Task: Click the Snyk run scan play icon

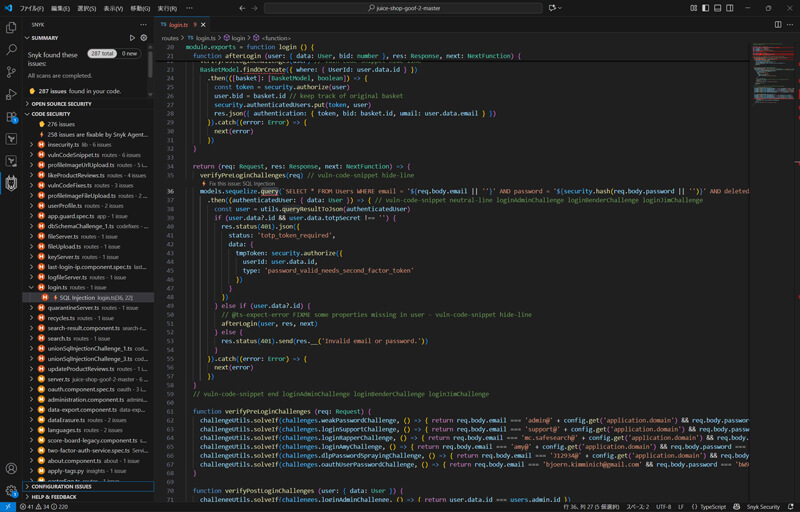Action: 132,38
